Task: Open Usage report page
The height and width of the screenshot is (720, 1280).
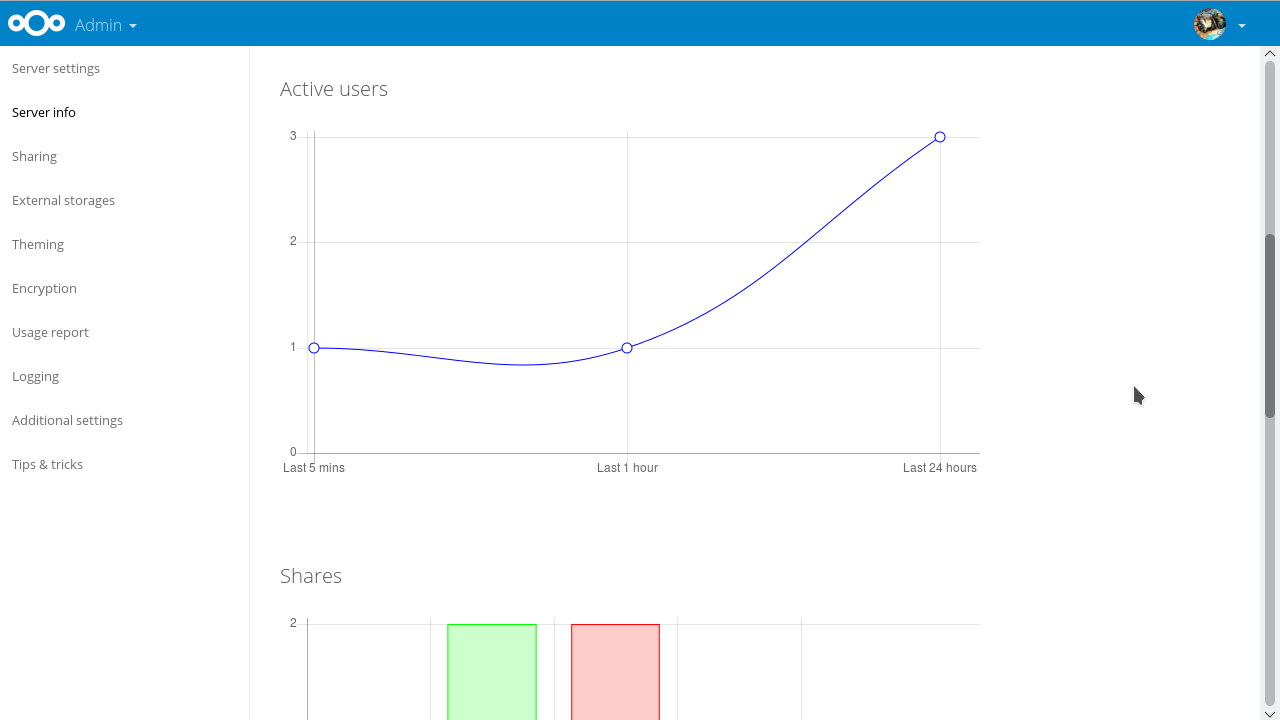Action: [x=50, y=332]
